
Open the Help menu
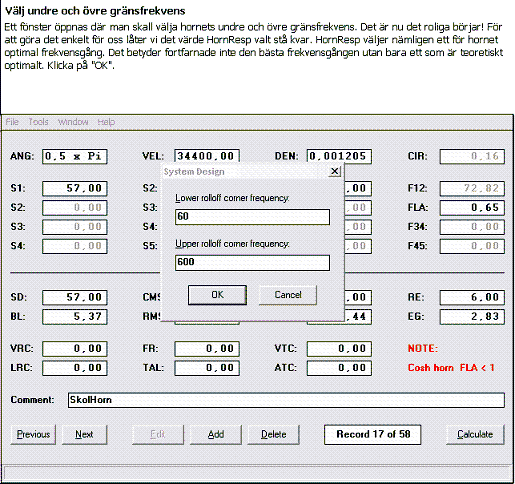106,122
